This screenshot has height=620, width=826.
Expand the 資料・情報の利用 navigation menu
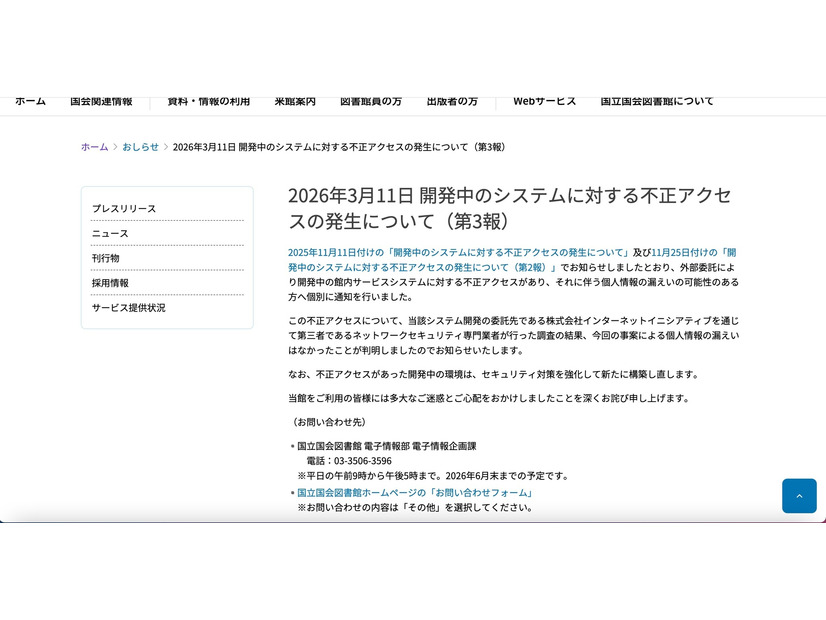point(208,101)
